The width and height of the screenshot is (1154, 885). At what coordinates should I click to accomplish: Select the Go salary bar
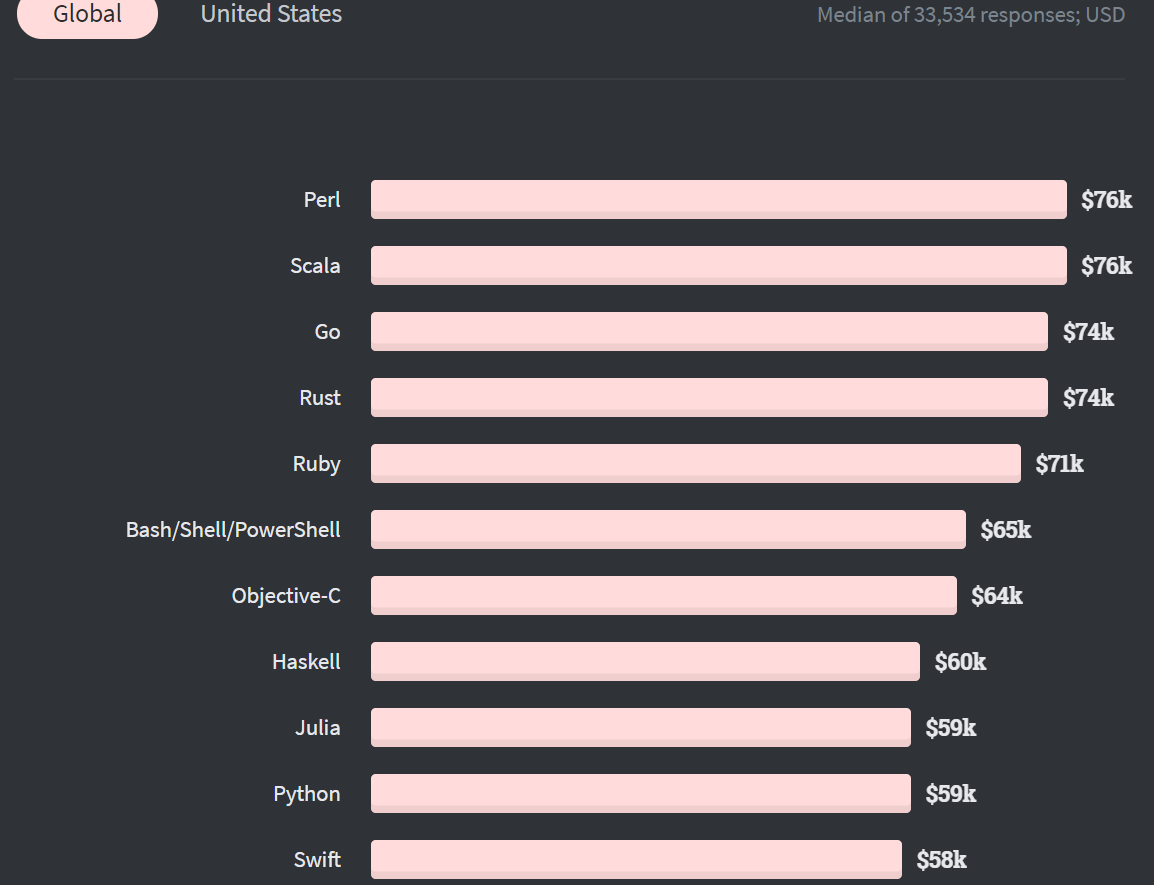click(709, 331)
